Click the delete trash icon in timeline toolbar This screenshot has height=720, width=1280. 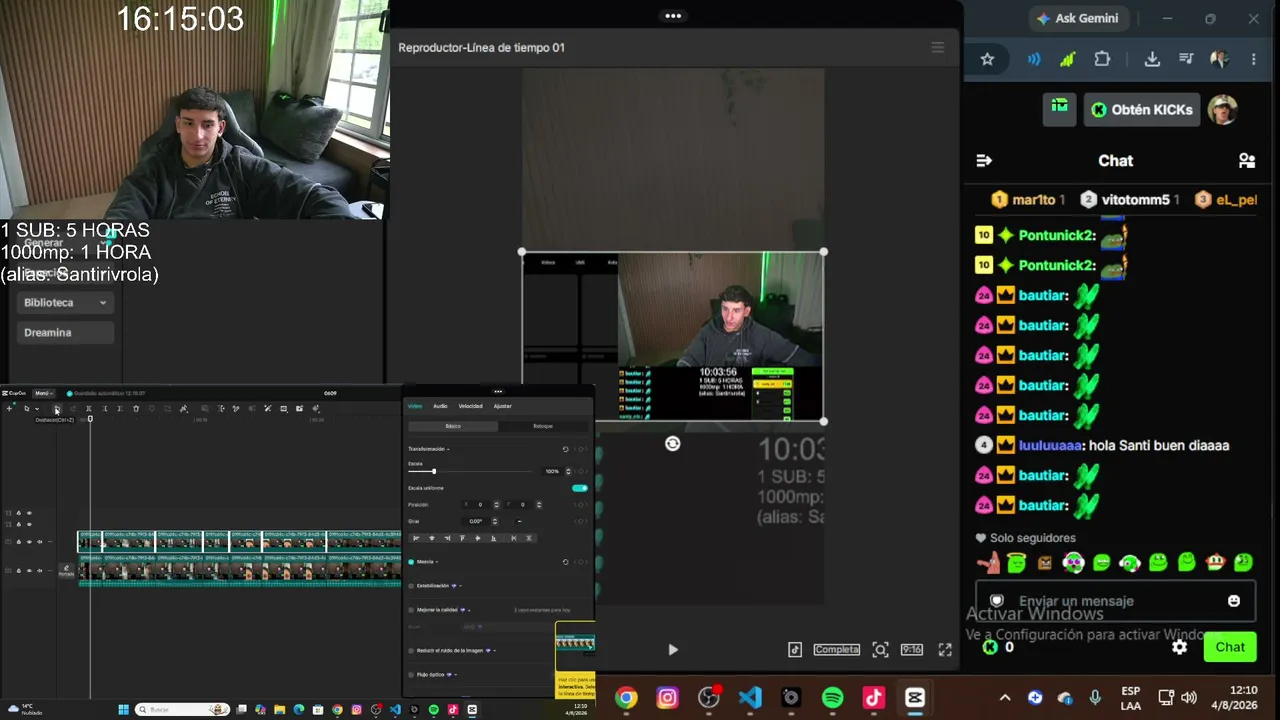(x=136, y=409)
